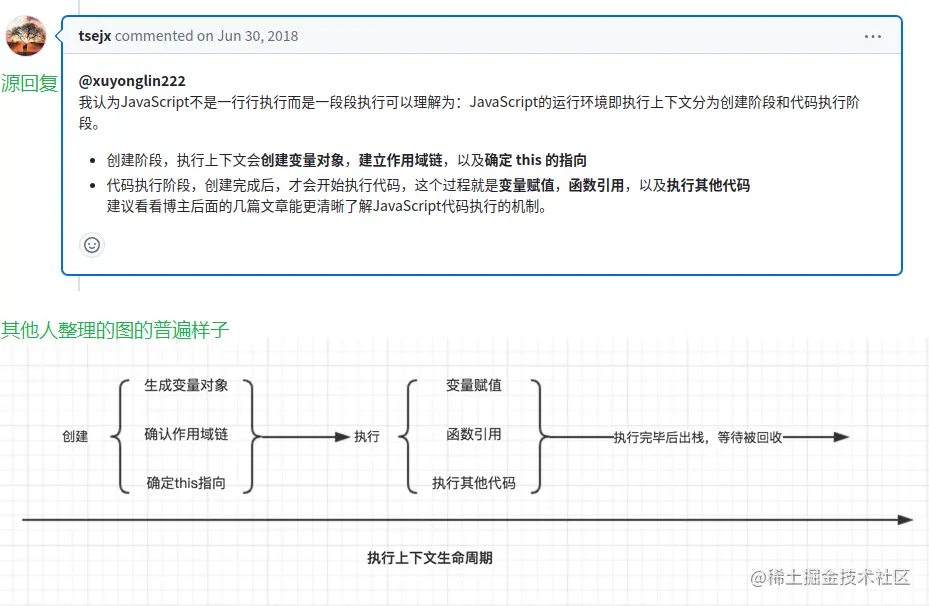The width and height of the screenshot is (929, 606).
Task: Click the diagram's '函数引用' item
Action: click(x=474, y=434)
